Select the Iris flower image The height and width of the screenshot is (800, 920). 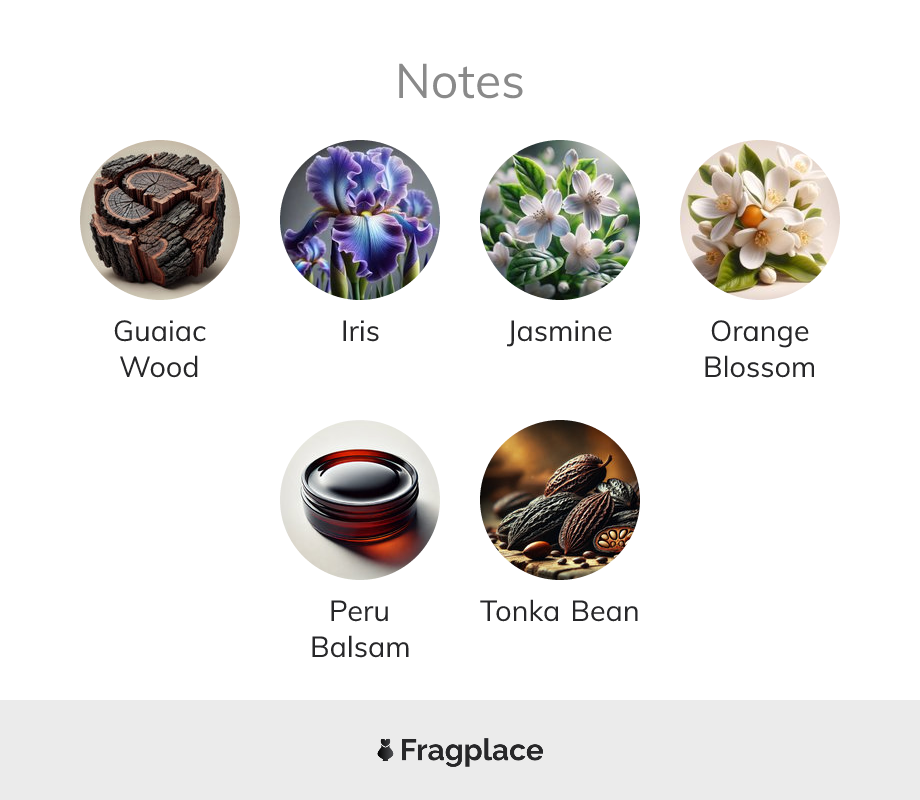click(360, 220)
